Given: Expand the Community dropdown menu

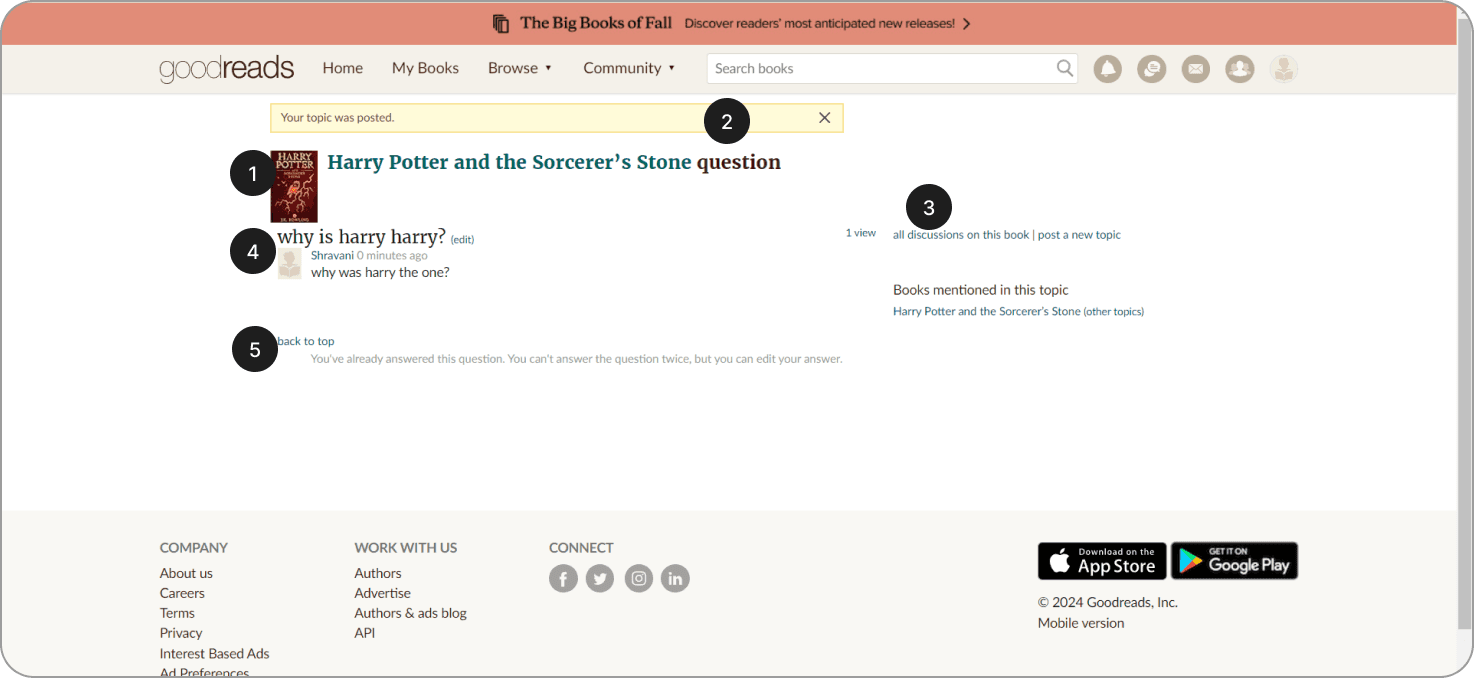Looking at the screenshot, I should pos(630,68).
